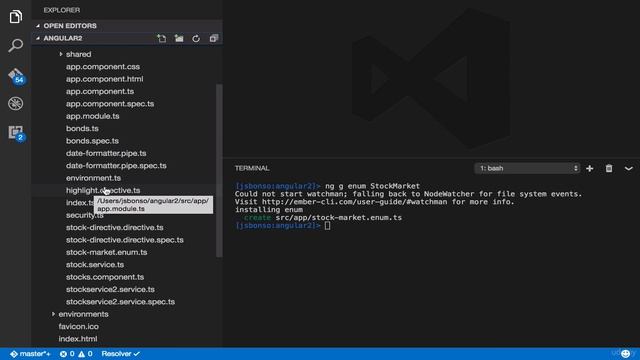Click the terminal prompt input line

coord(282,225)
